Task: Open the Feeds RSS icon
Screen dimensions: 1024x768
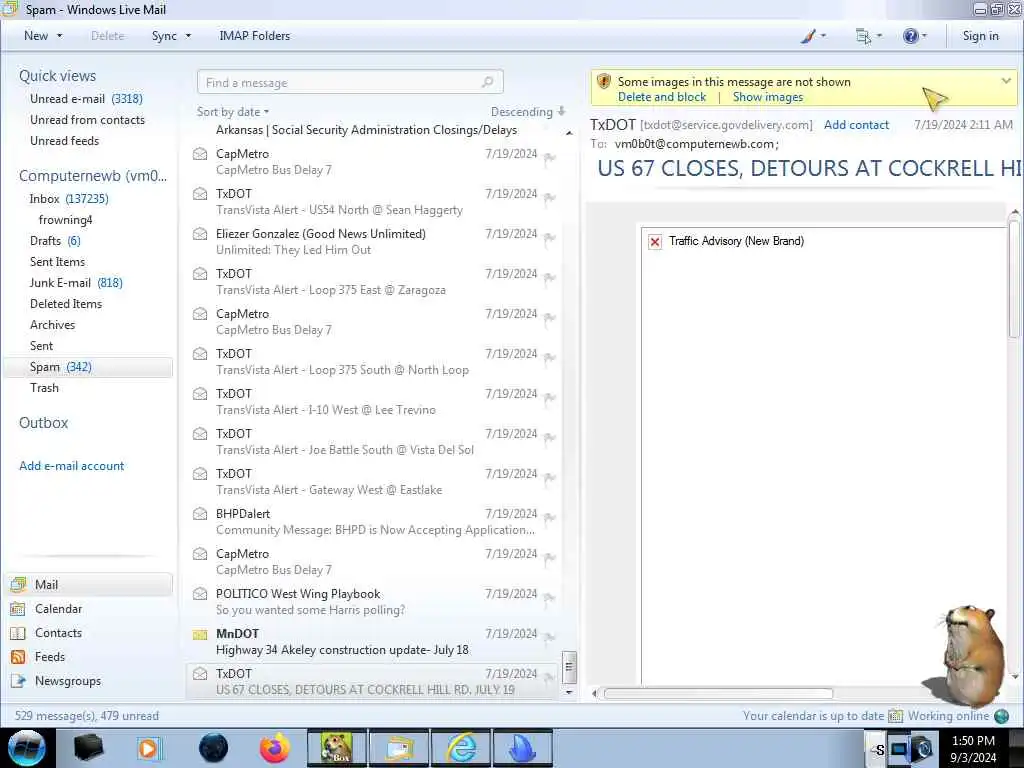Action: [x=18, y=657]
